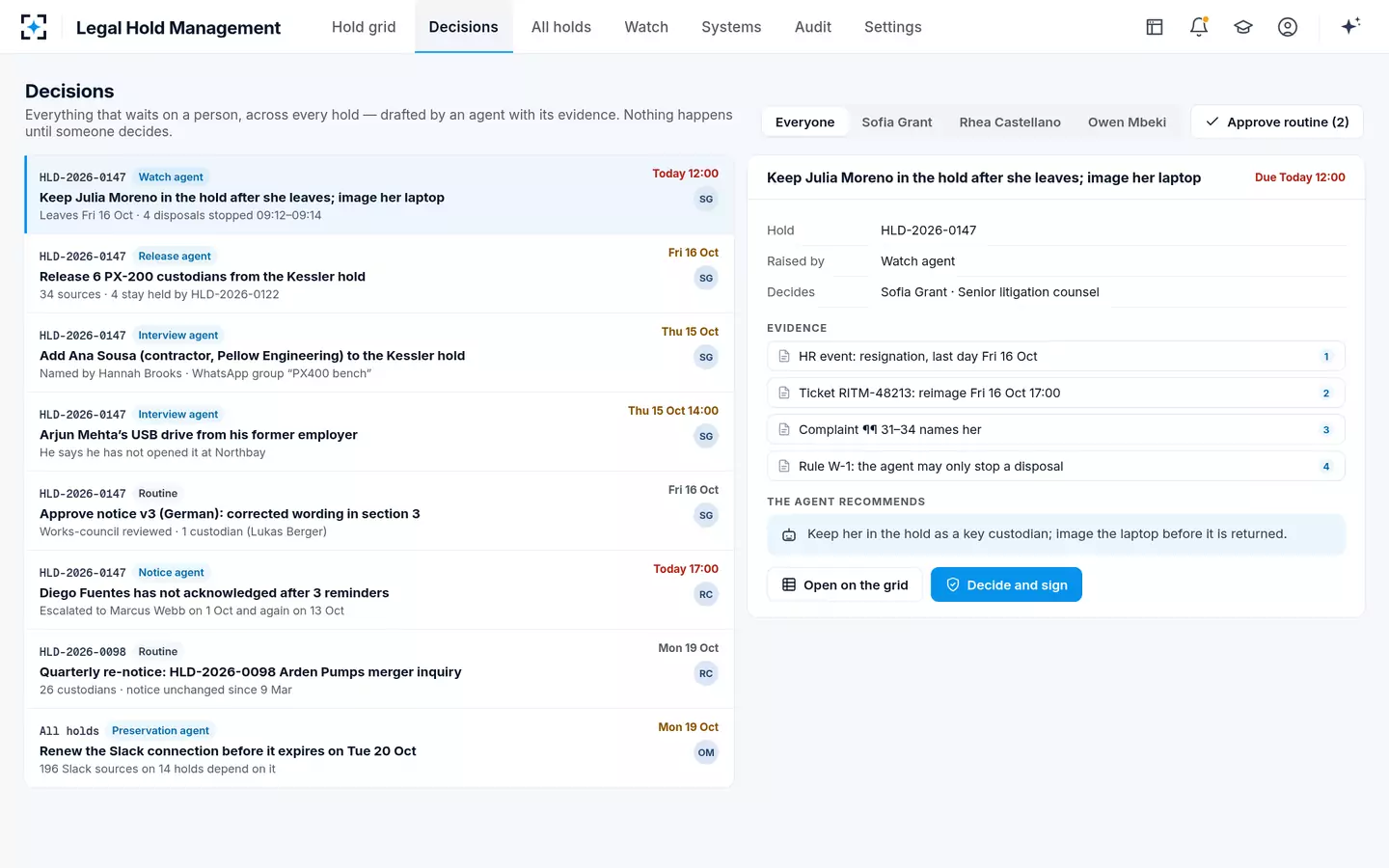The width and height of the screenshot is (1389, 868).
Task: Open "Diego Fuentes has not acknowledged after 3 reminders"
Action: tap(379, 590)
